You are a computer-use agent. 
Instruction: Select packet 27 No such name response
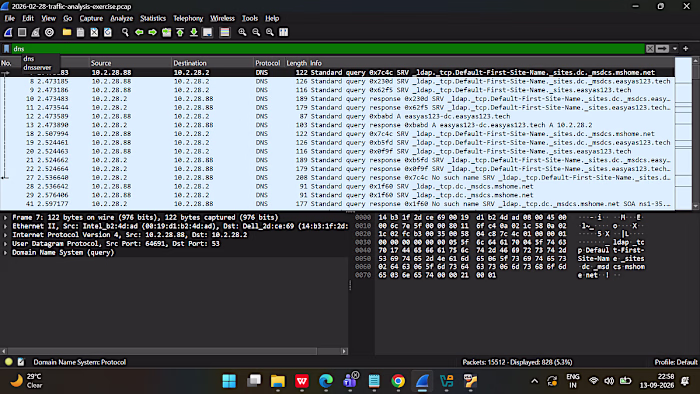337,178
